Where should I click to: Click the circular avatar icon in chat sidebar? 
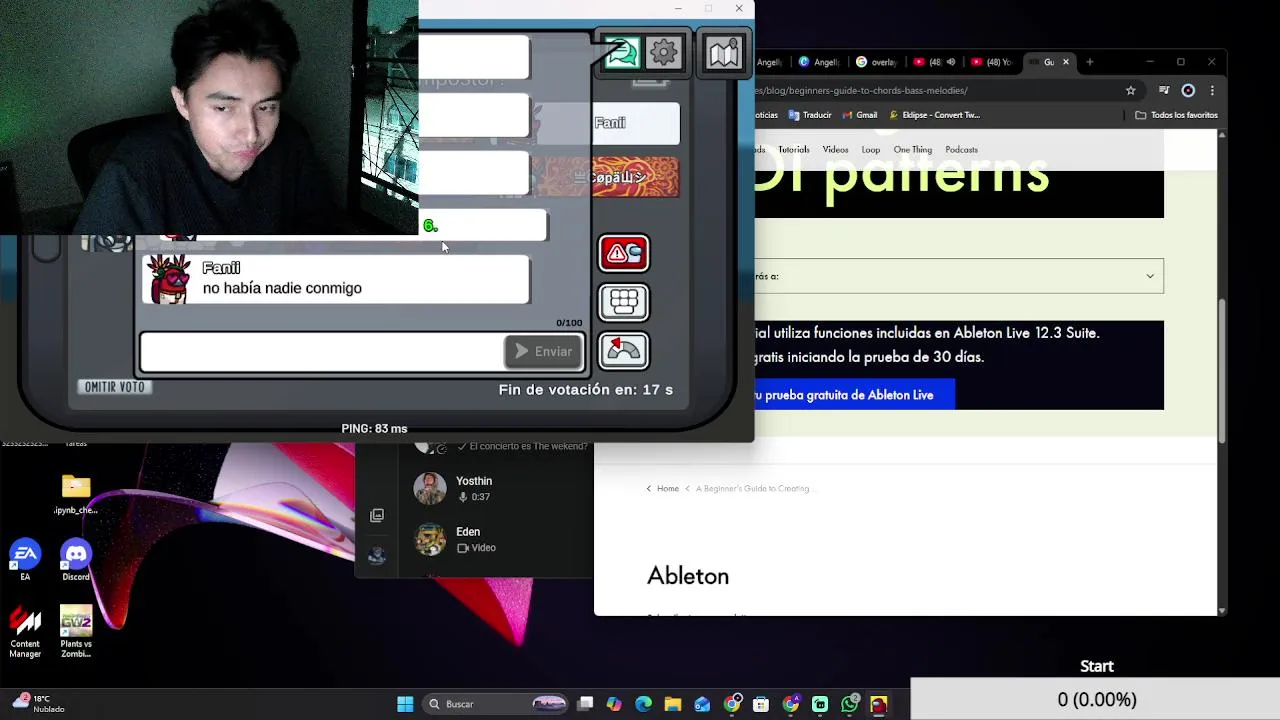point(377,556)
